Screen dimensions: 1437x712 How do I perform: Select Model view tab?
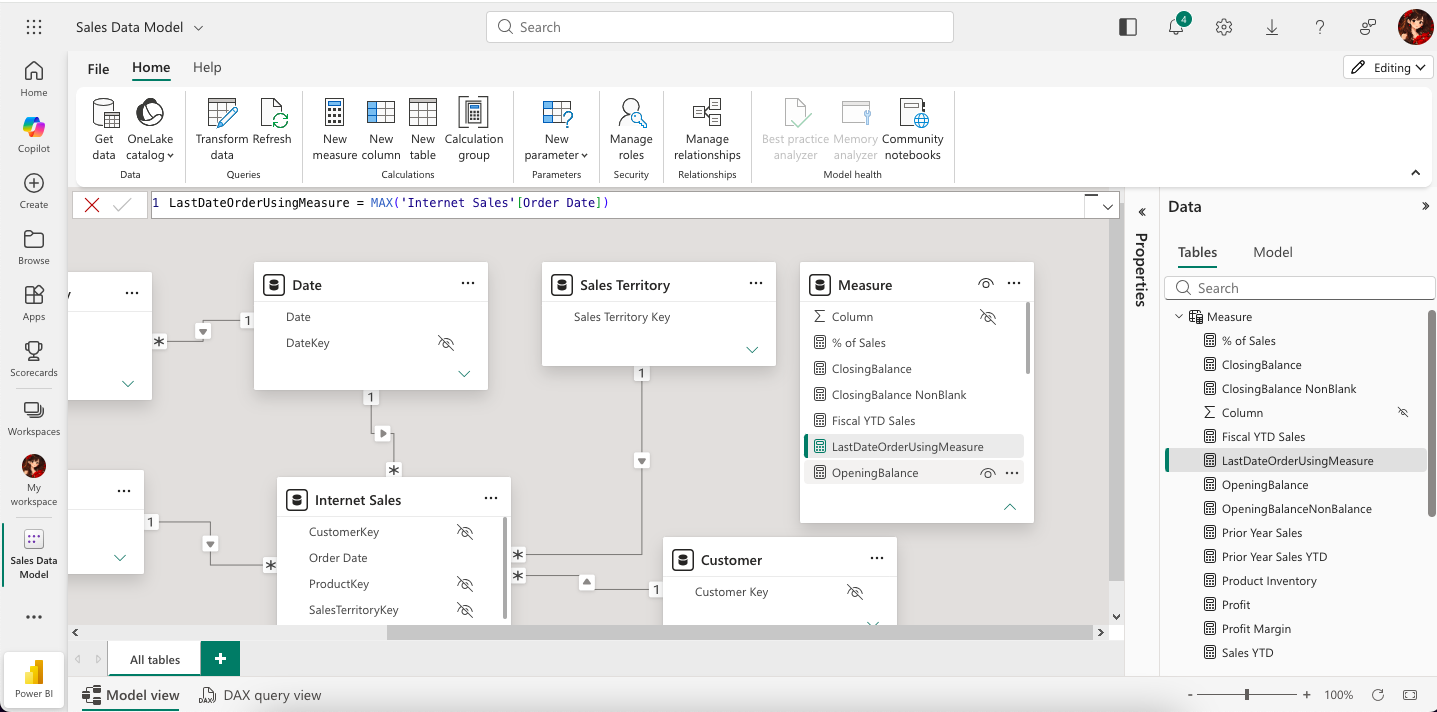pos(131,695)
